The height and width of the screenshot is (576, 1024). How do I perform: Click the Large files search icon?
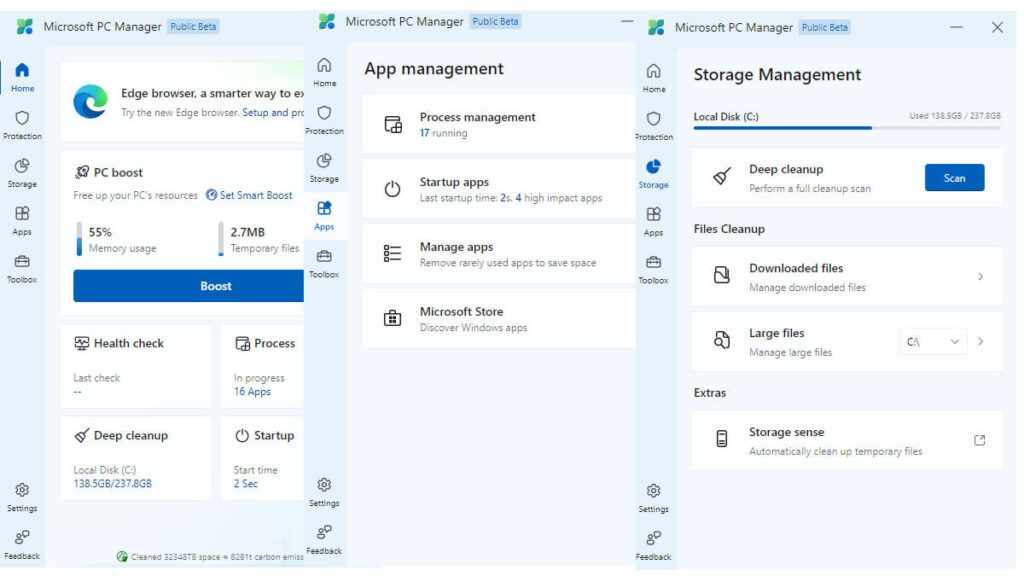point(722,340)
